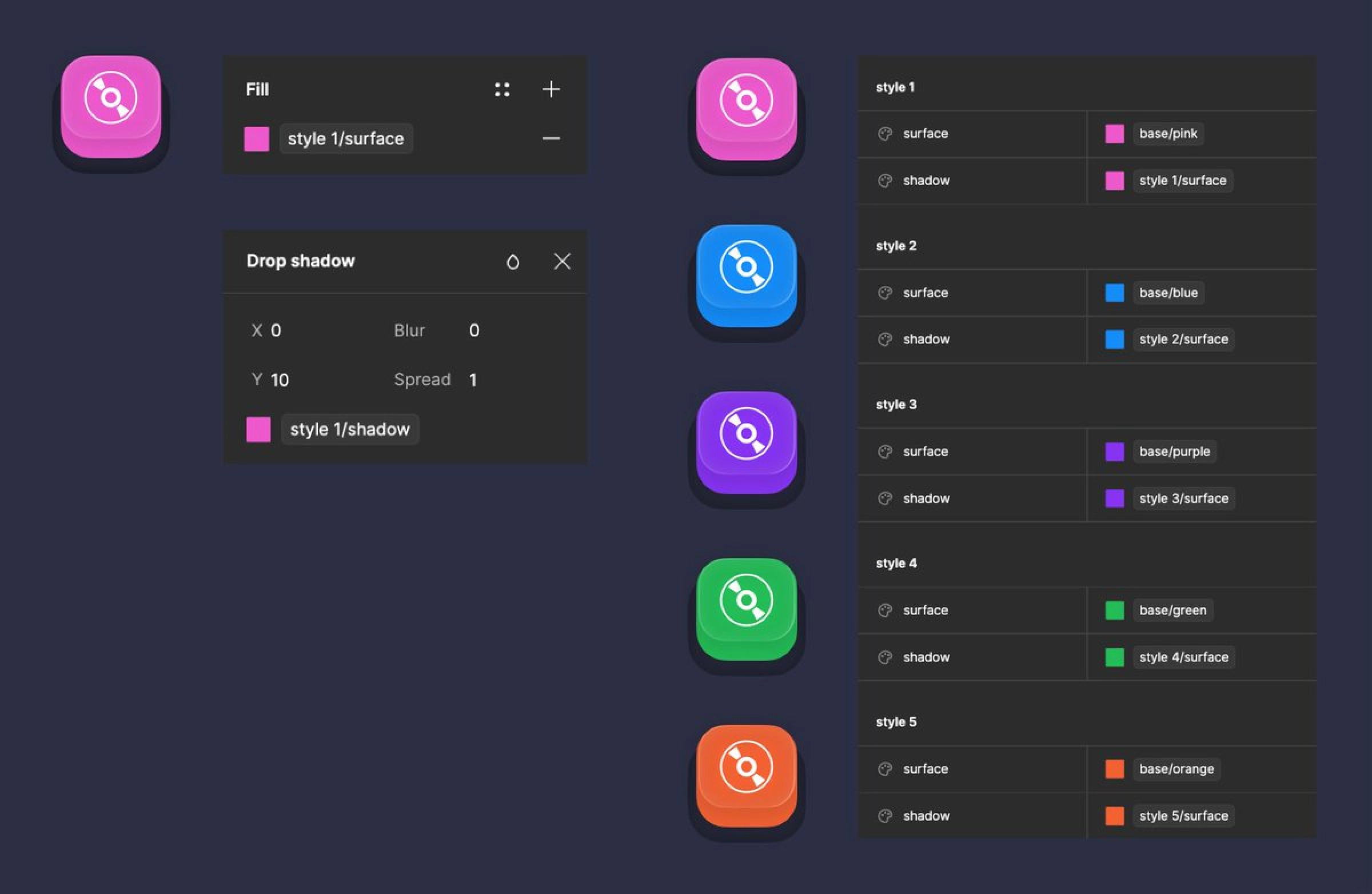Click the base/blue color swatch
Screen dimensions: 1372x894
(1114, 293)
